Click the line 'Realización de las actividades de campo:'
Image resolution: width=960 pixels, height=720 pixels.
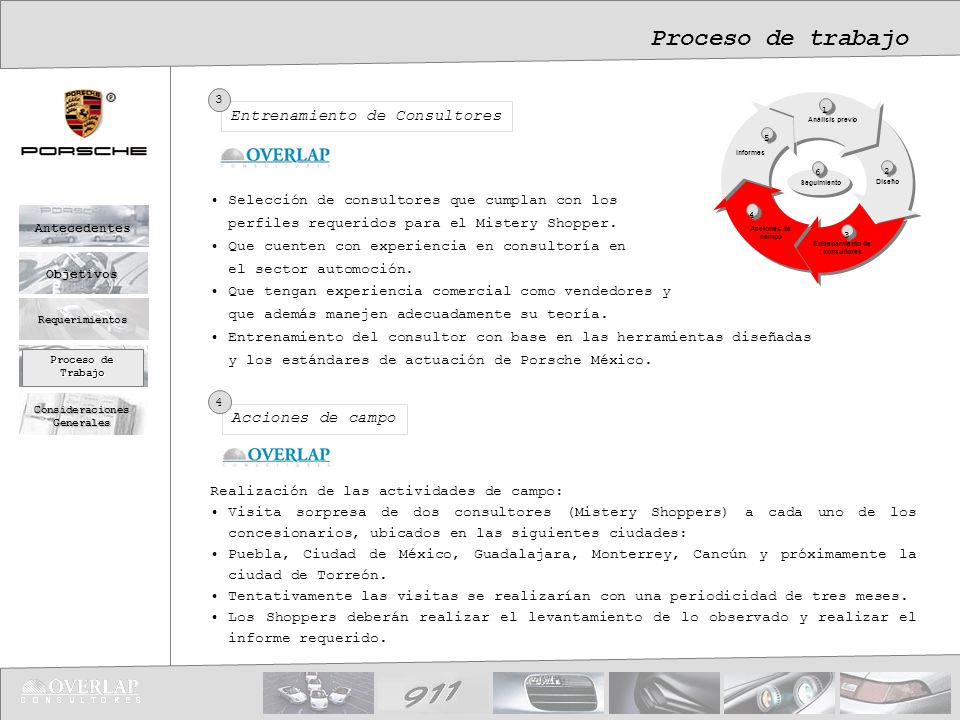(386, 491)
